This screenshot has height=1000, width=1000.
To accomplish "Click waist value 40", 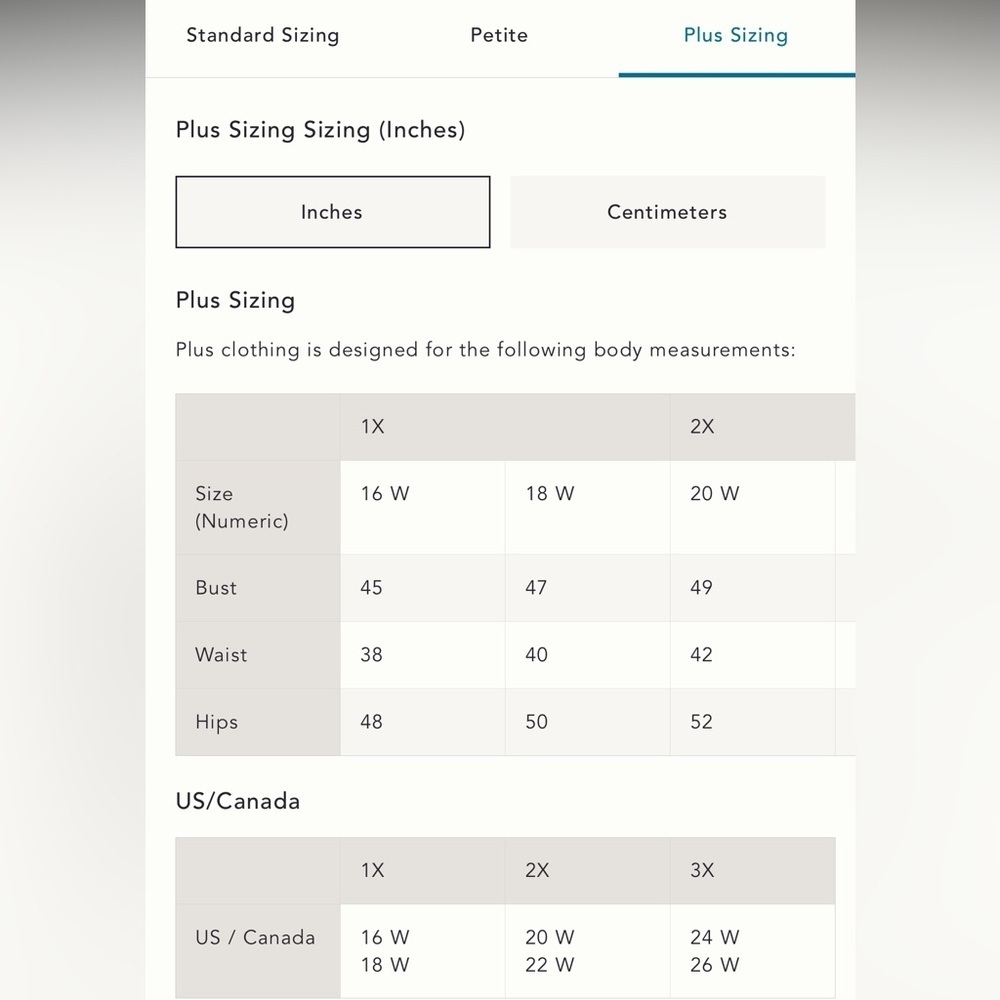I will pyautogui.click(x=587, y=655).
